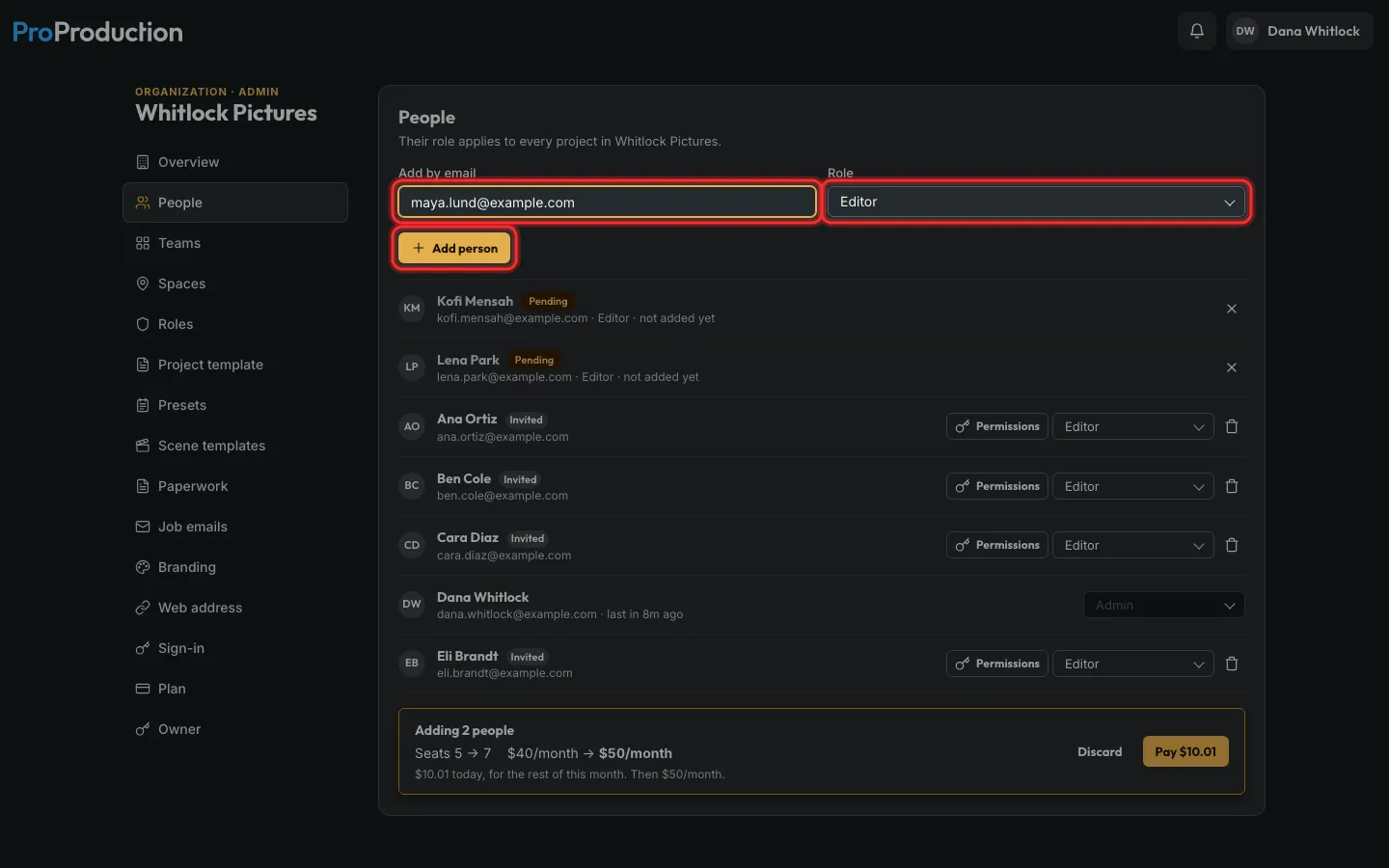Open Dana Whitlock's Admin role dropdown
The image size is (1389, 868).
click(x=1164, y=605)
